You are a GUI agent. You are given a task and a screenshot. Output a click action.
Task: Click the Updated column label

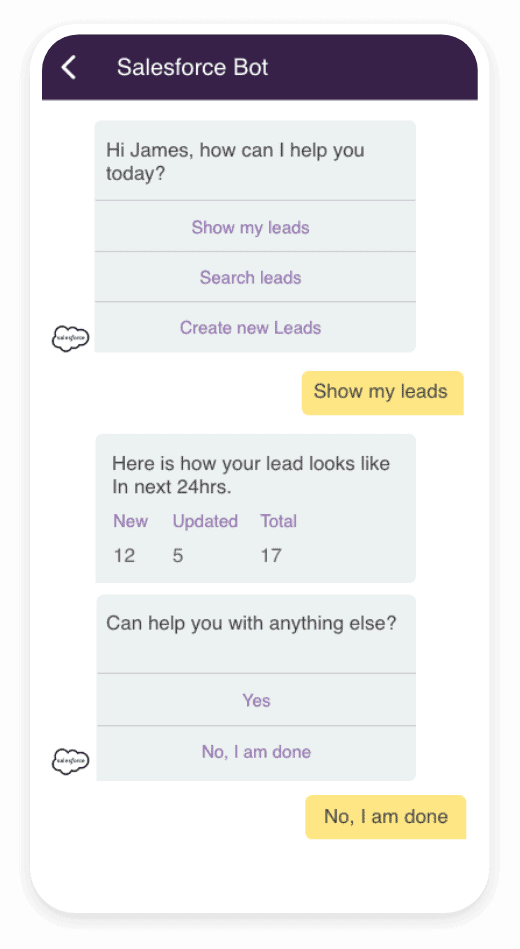tap(205, 520)
